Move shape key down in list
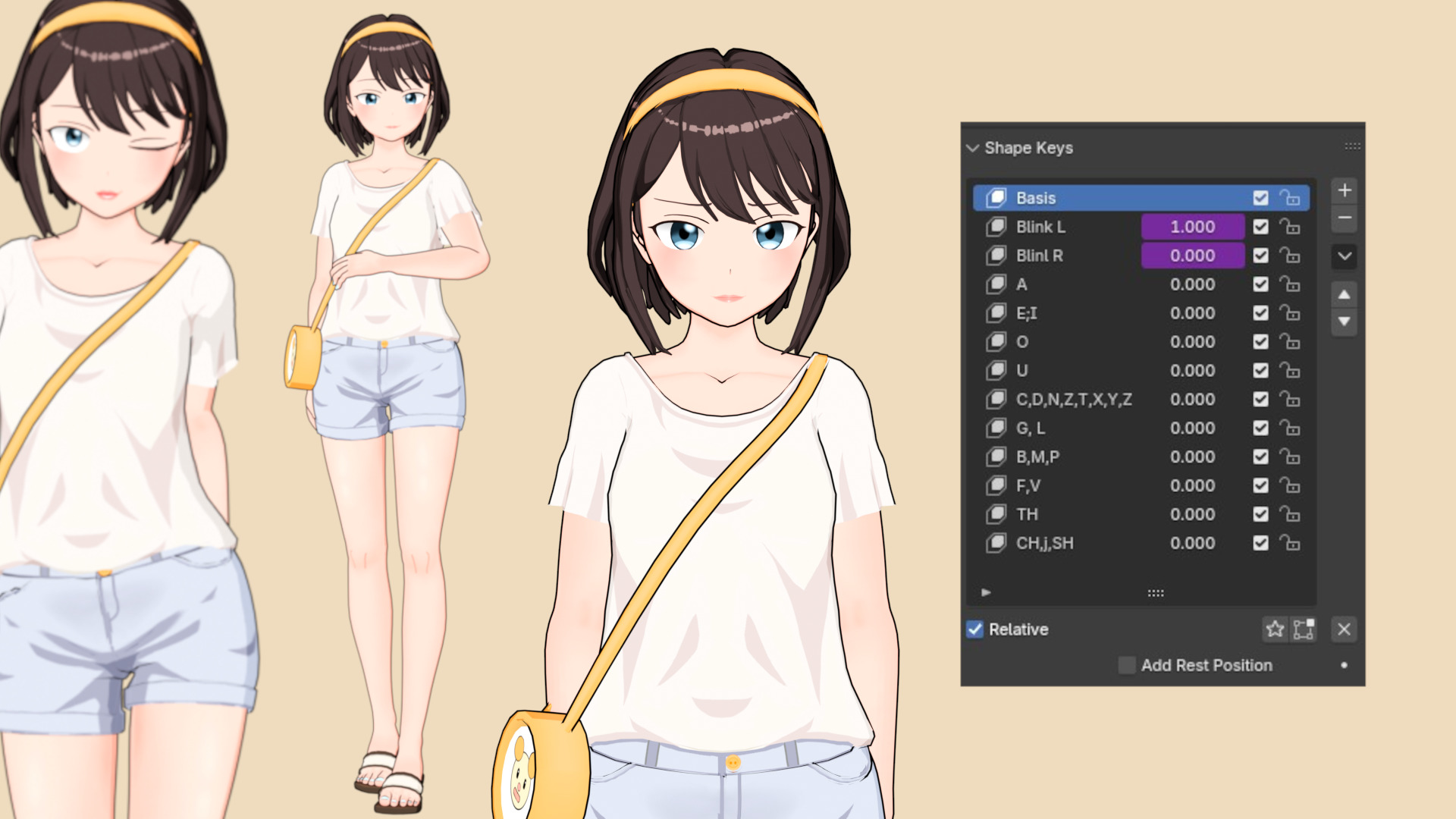 tap(1345, 322)
